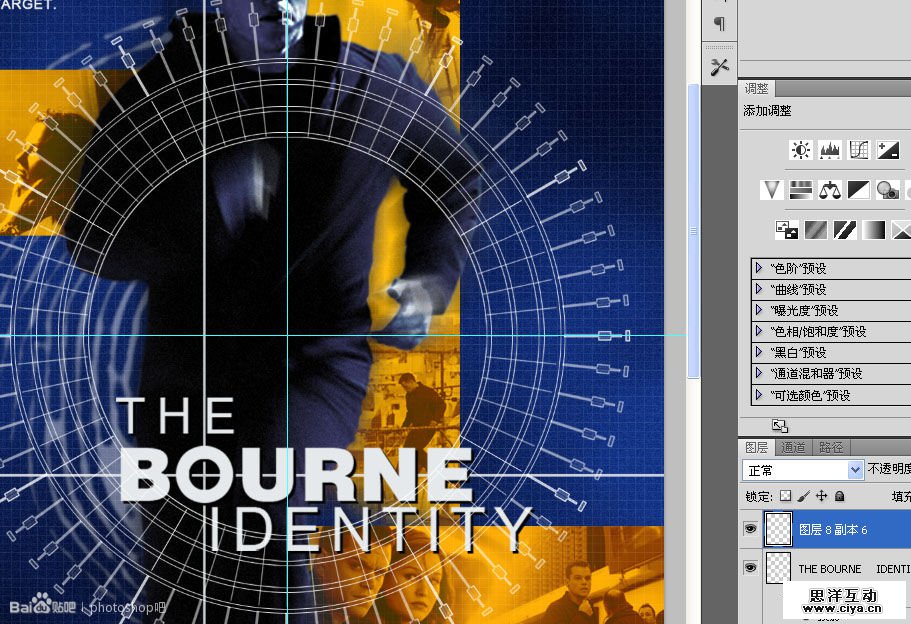Open the tool presets wrench icon

[x=719, y=67]
